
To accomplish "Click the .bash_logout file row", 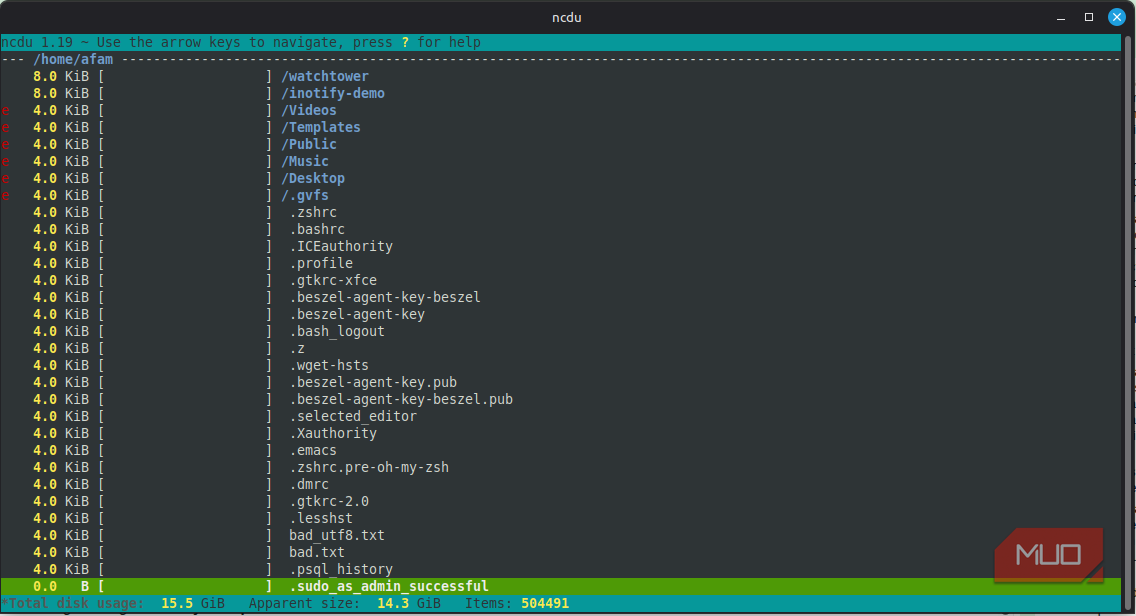I will pos(561,332).
